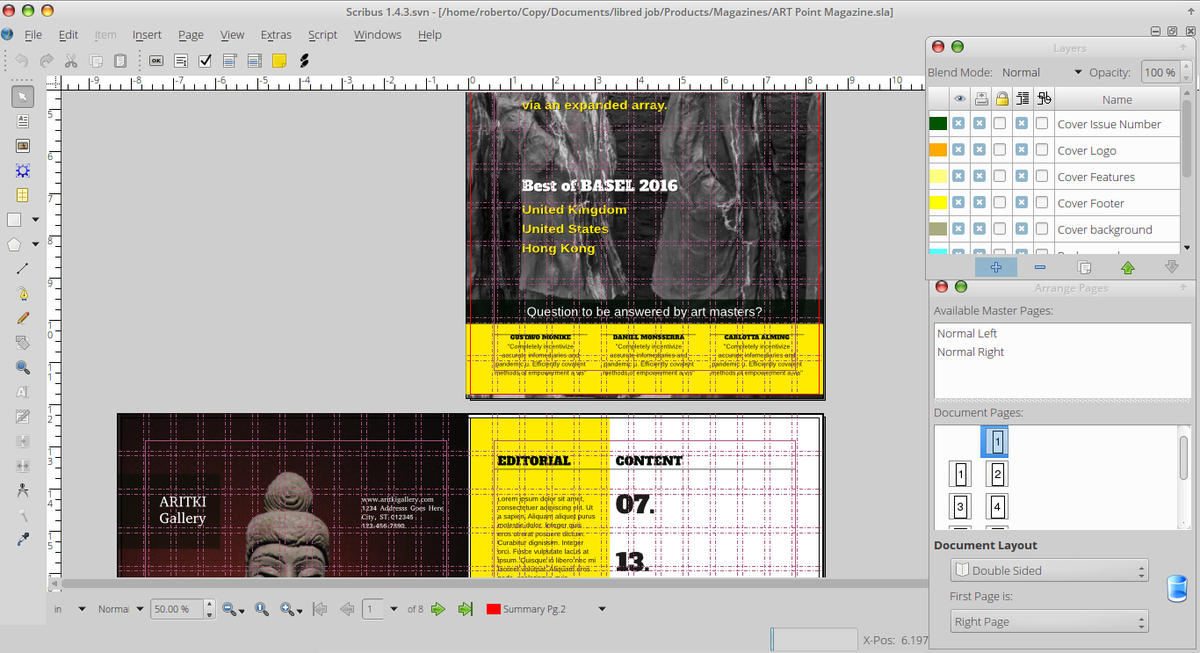
Task: Open the File menu
Action: 33,34
